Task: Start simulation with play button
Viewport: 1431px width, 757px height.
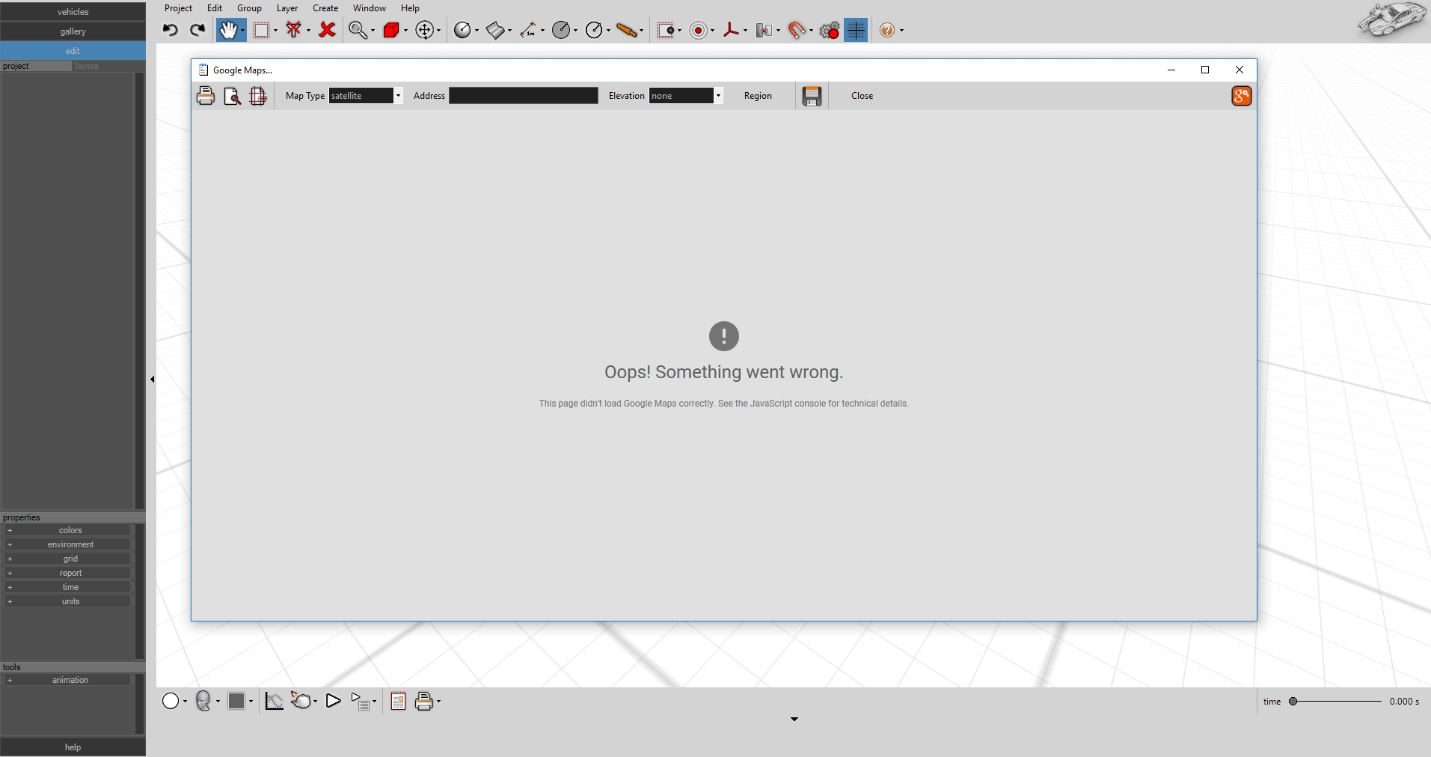Action: tap(333, 701)
